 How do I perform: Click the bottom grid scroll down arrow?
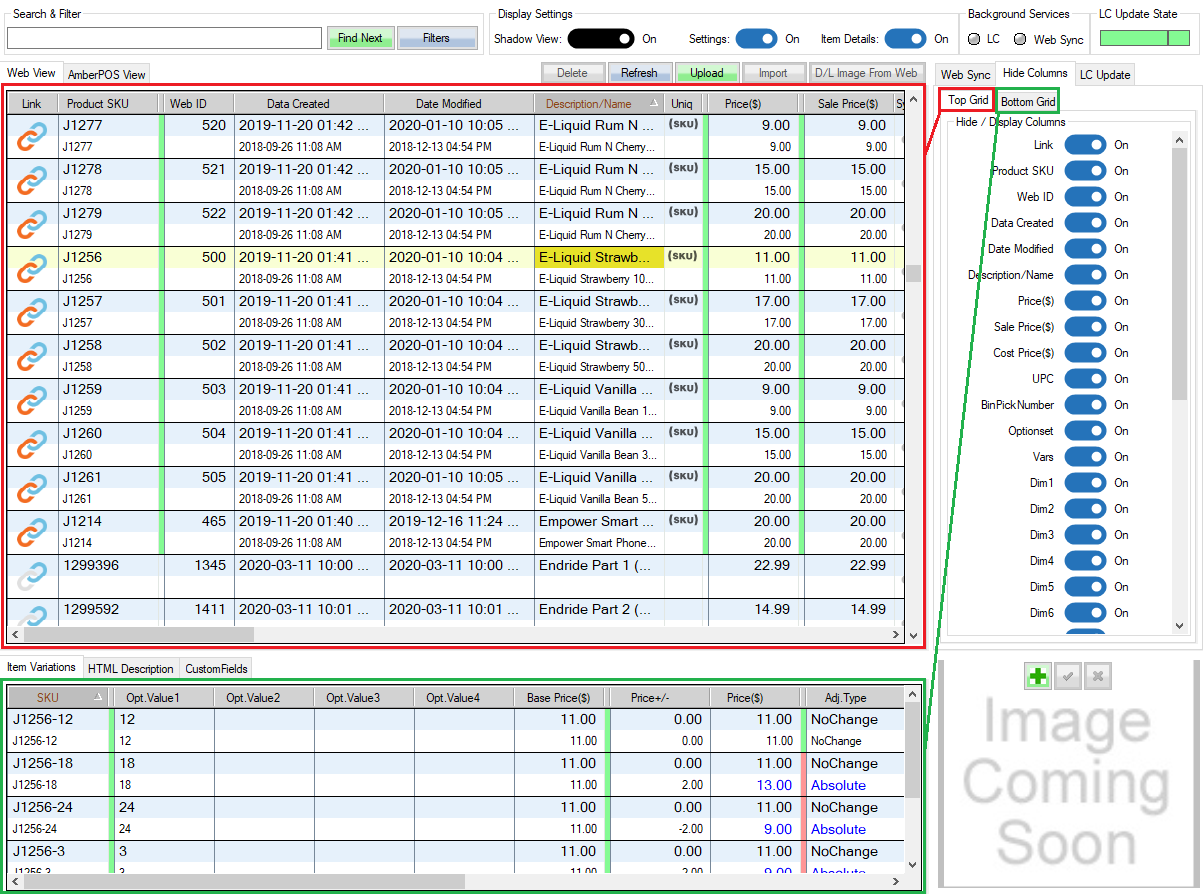point(913,865)
